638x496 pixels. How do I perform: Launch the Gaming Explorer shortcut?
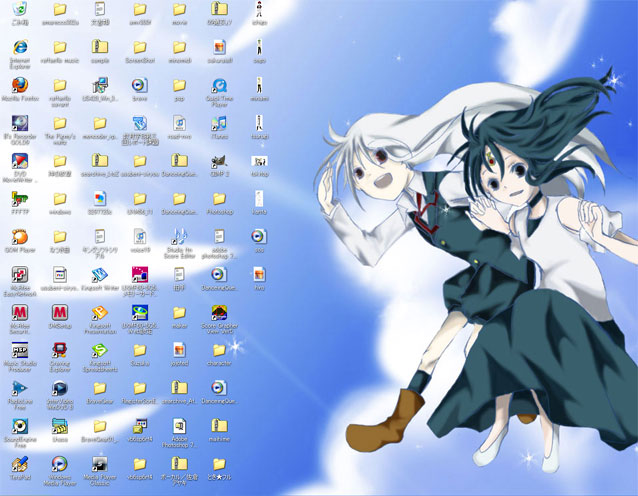tap(60, 350)
